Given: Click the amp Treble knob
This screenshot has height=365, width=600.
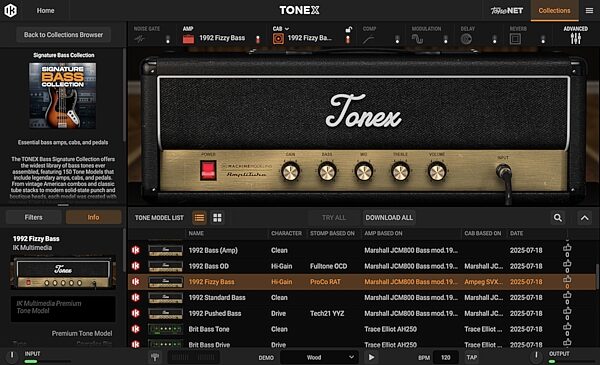Looking at the screenshot, I should click(x=400, y=172).
